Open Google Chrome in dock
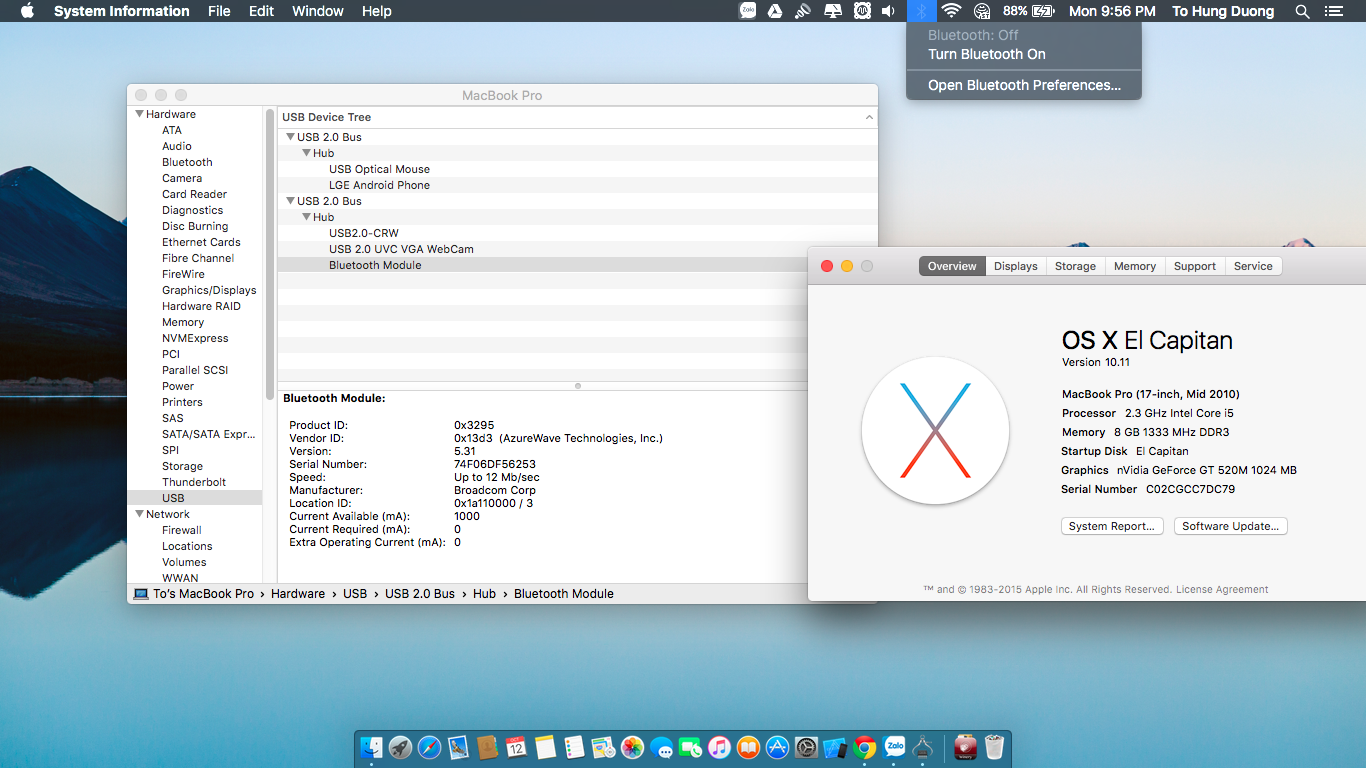The image size is (1366, 768). [x=865, y=747]
